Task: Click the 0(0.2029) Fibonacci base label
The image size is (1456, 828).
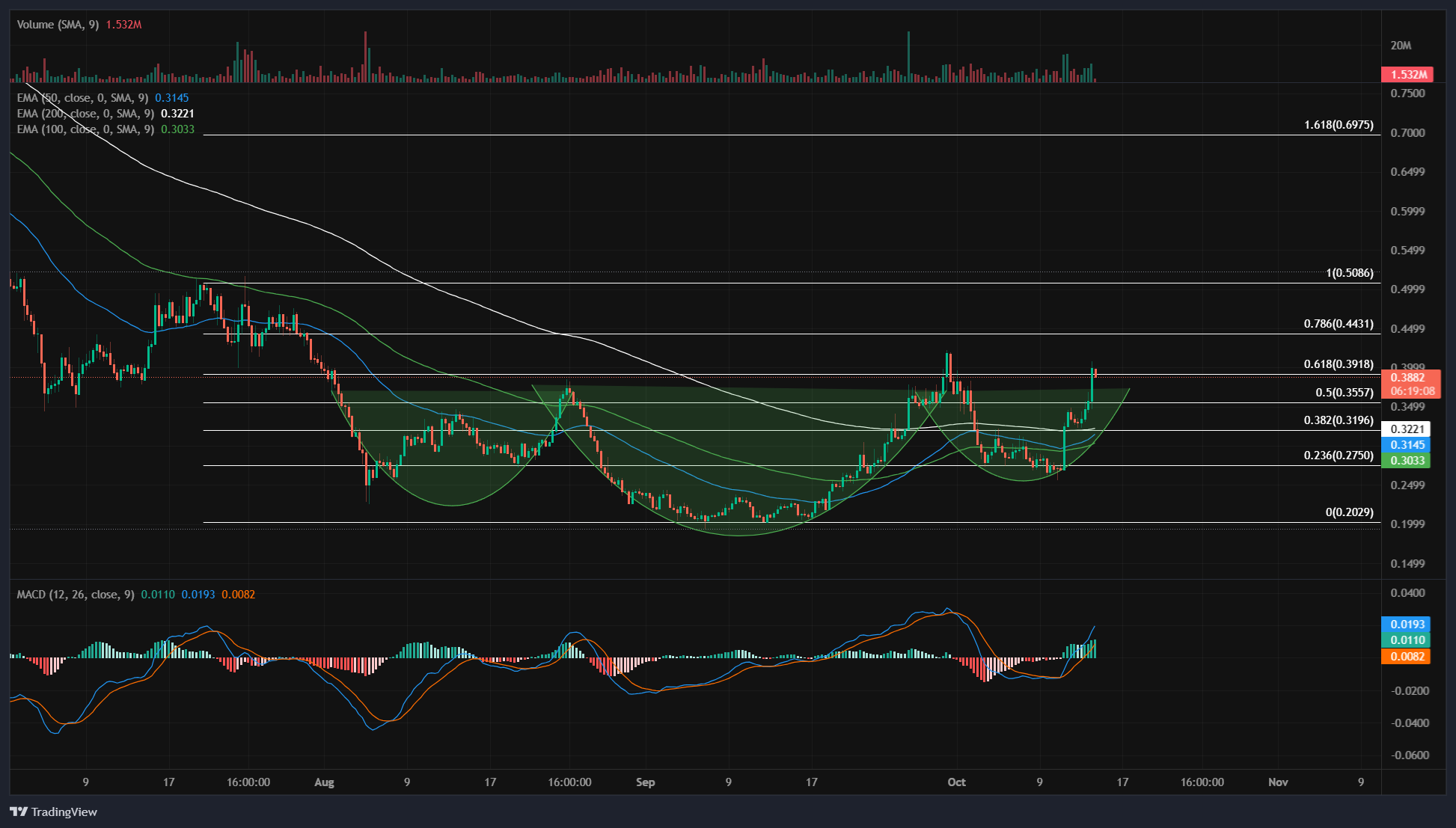Action: tap(1349, 512)
